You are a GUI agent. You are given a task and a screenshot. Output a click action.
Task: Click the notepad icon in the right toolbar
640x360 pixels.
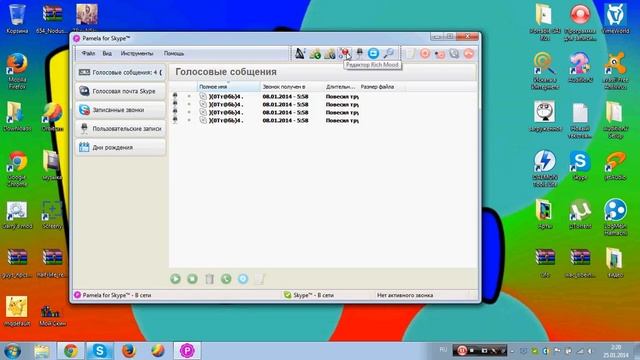click(410, 53)
